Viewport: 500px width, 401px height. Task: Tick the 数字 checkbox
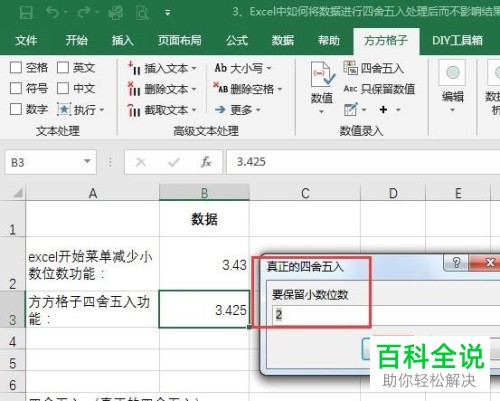tap(16, 109)
